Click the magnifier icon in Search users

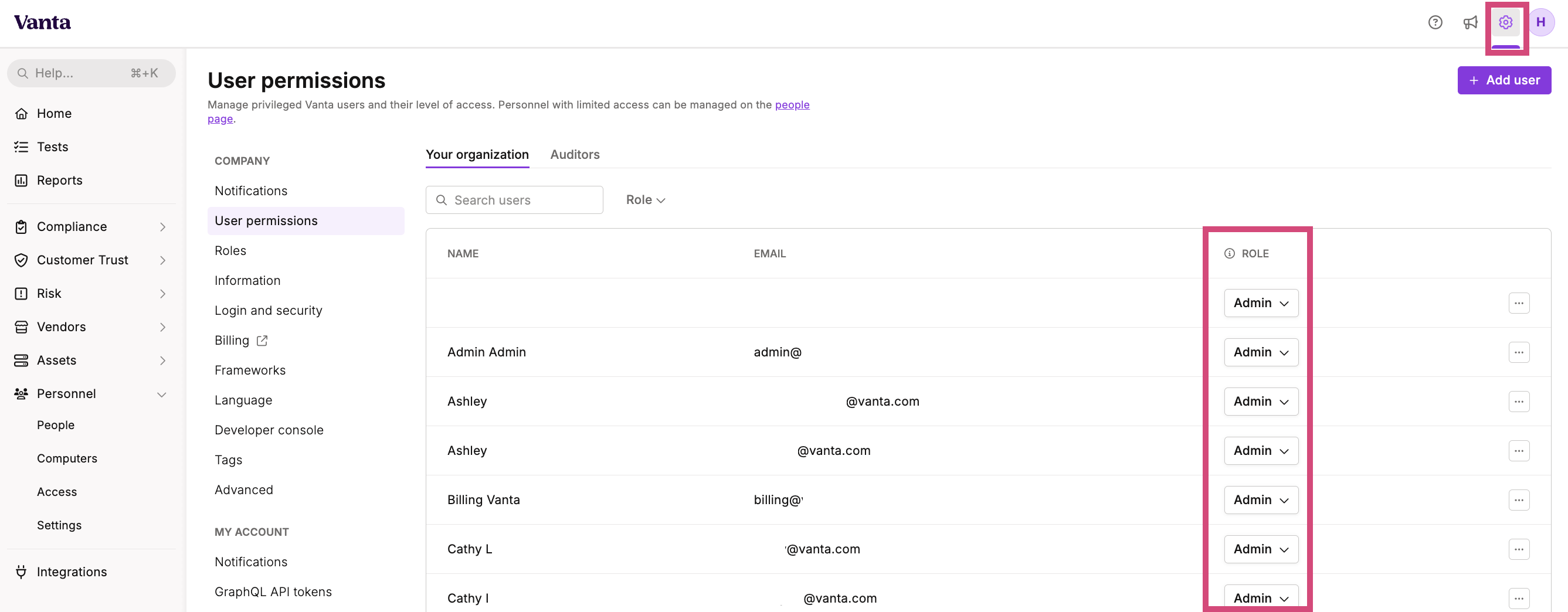(442, 200)
